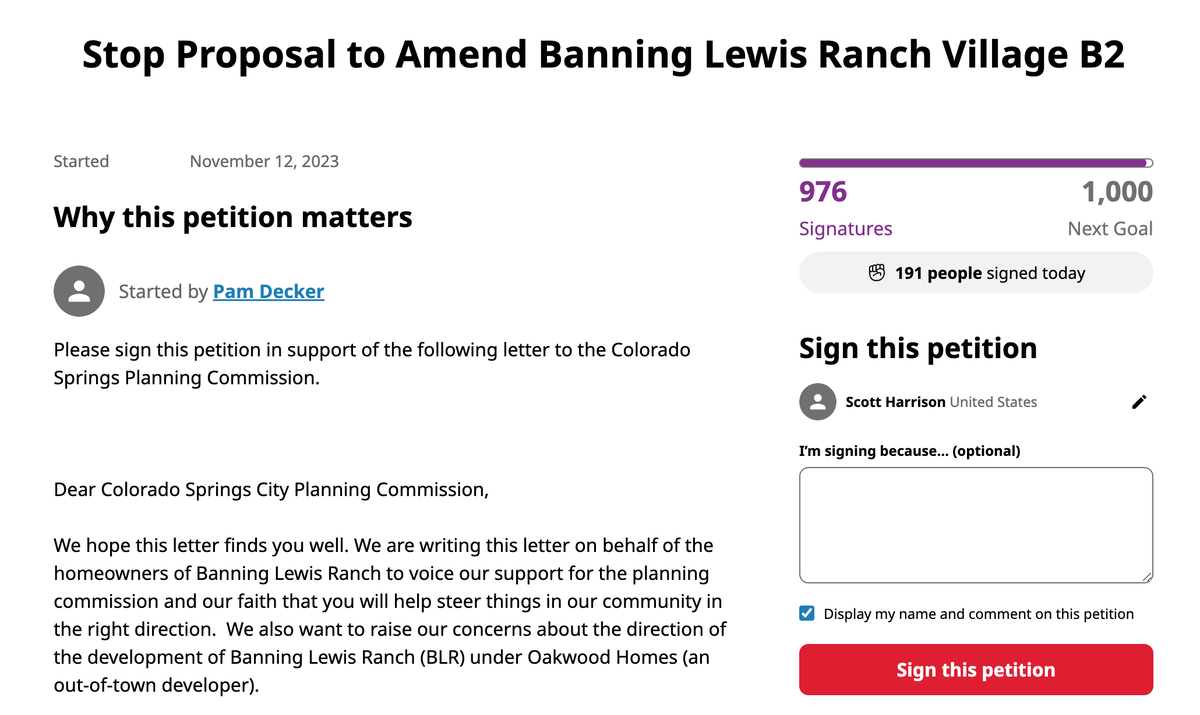
Task: Click the Sign this petition section heading
Action: tap(917, 348)
